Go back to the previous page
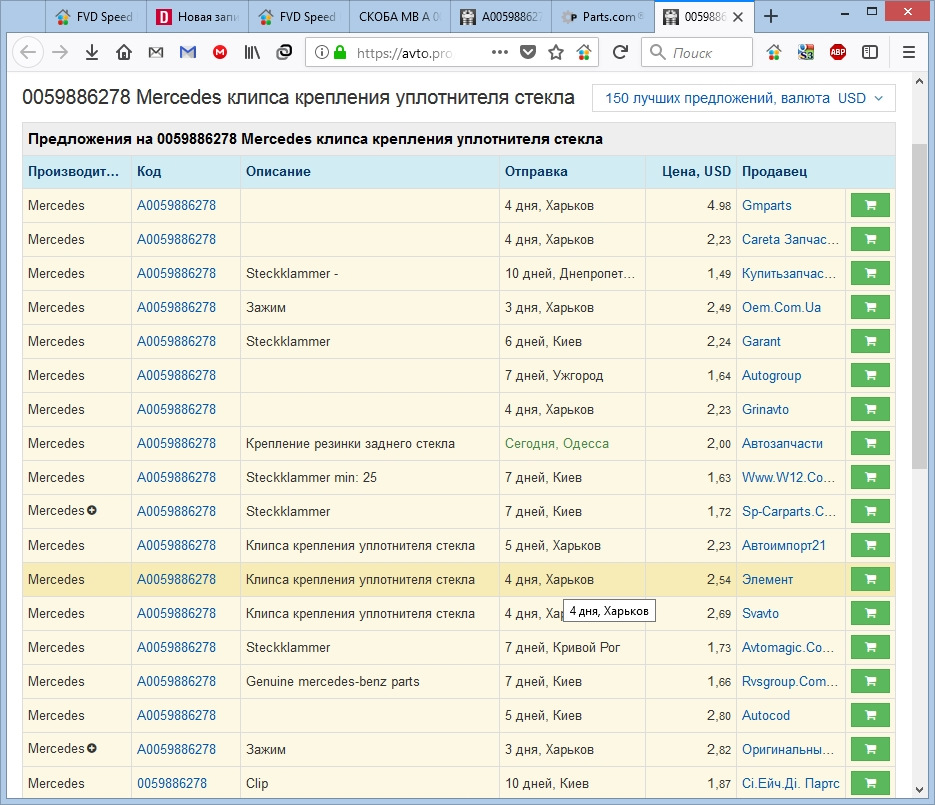 28,52
